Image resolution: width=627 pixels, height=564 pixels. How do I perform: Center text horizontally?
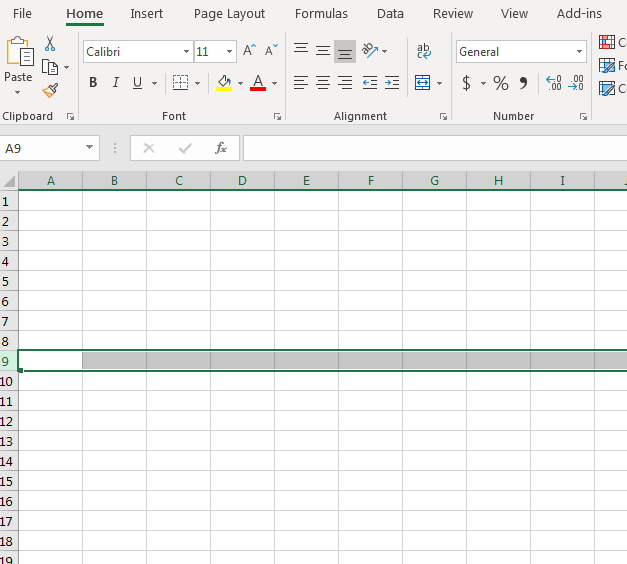point(323,83)
